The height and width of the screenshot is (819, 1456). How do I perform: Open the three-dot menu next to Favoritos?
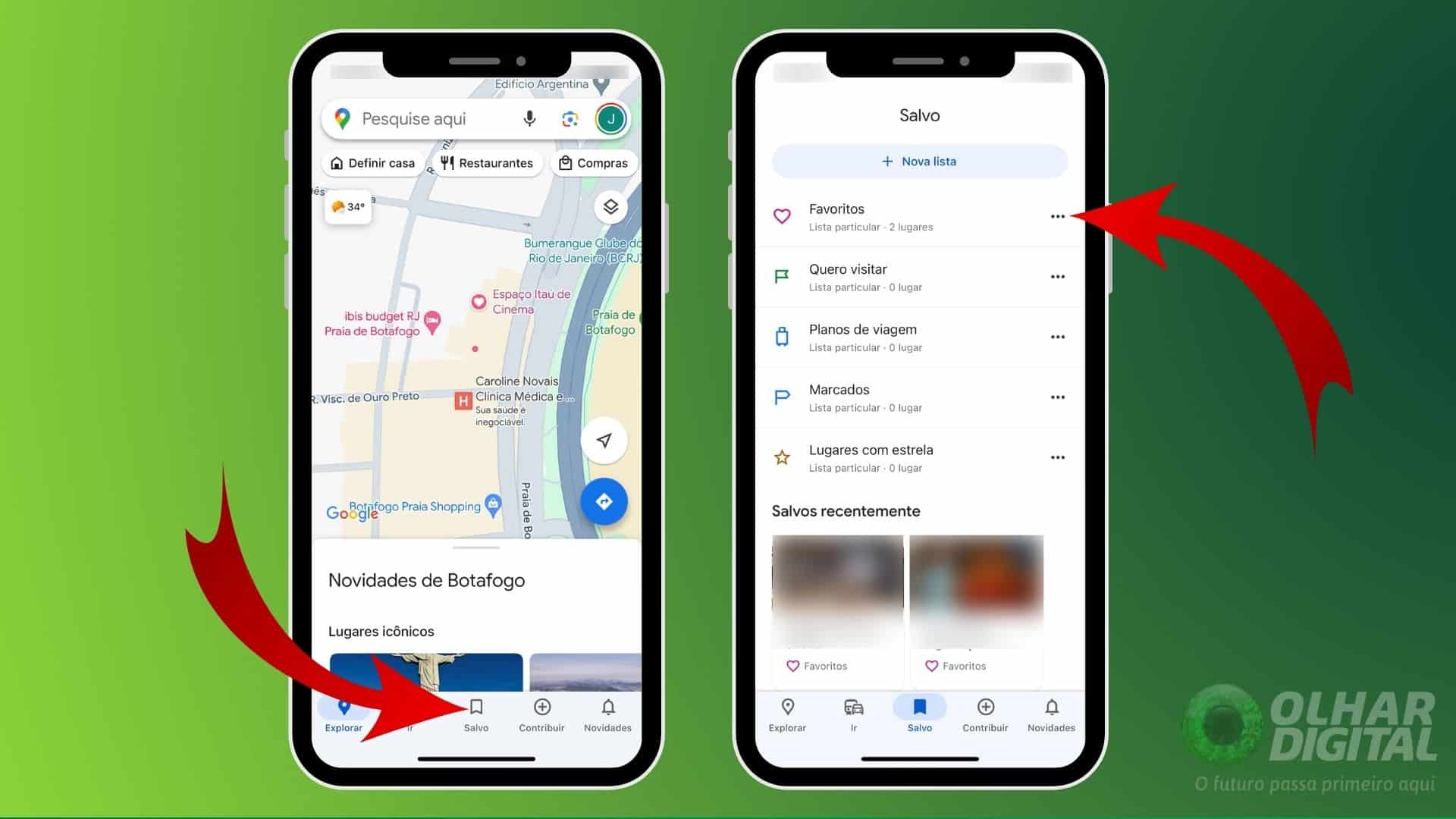pyautogui.click(x=1057, y=216)
